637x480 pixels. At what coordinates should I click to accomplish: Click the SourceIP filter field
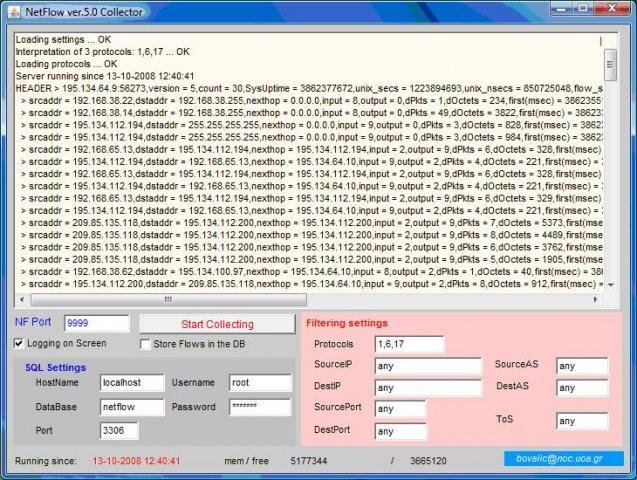click(428, 366)
